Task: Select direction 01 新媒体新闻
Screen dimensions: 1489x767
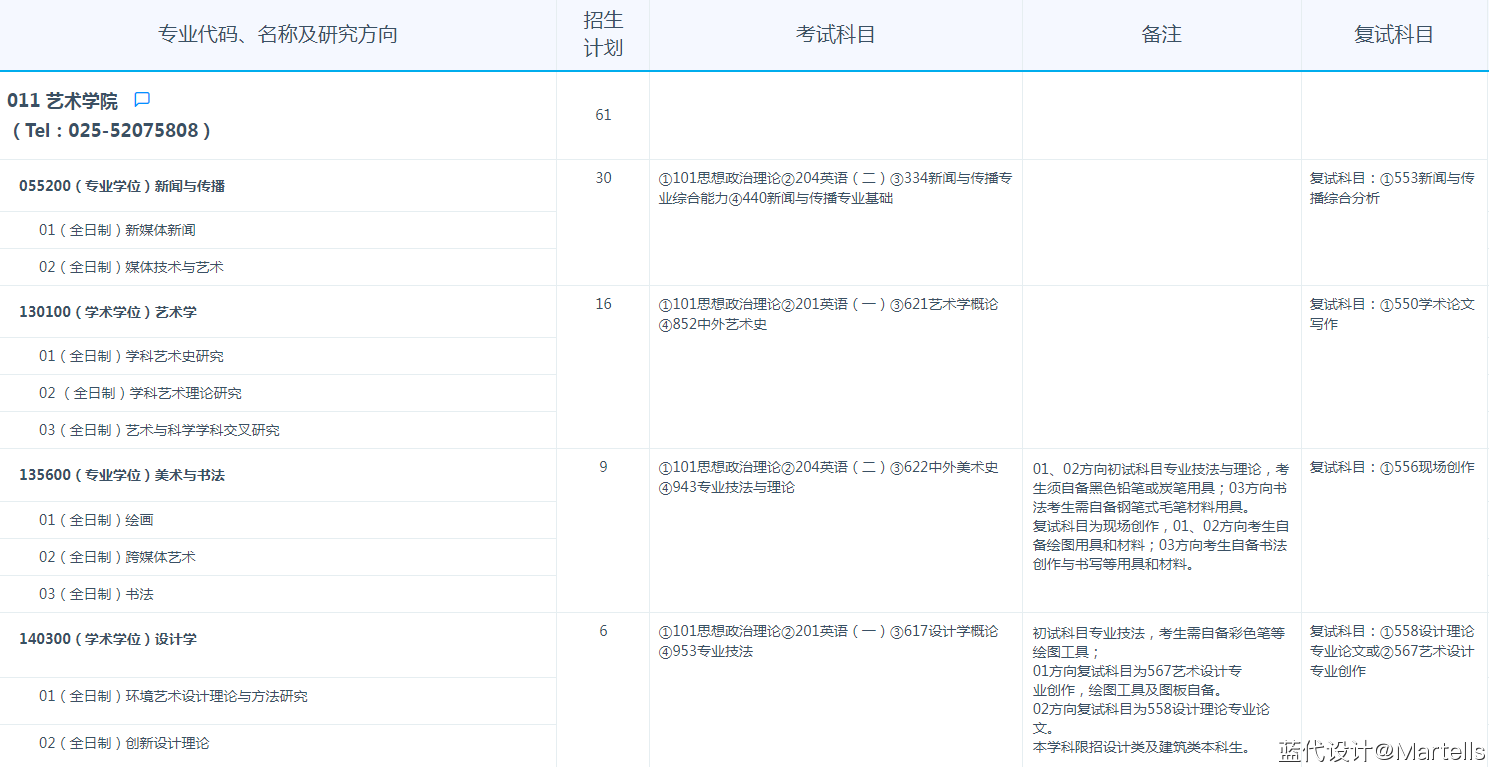Action: [x=117, y=230]
